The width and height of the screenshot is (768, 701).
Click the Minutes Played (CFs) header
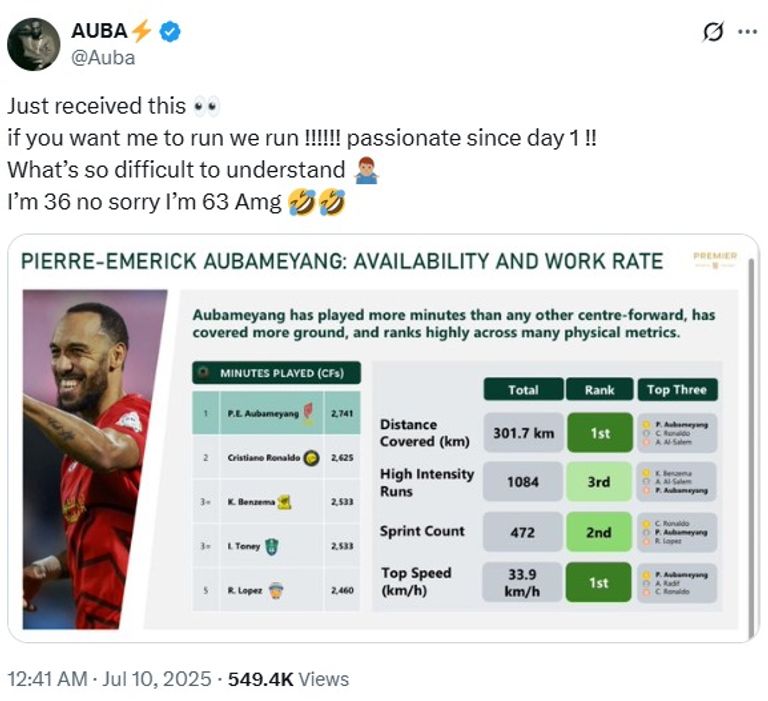coord(276,373)
